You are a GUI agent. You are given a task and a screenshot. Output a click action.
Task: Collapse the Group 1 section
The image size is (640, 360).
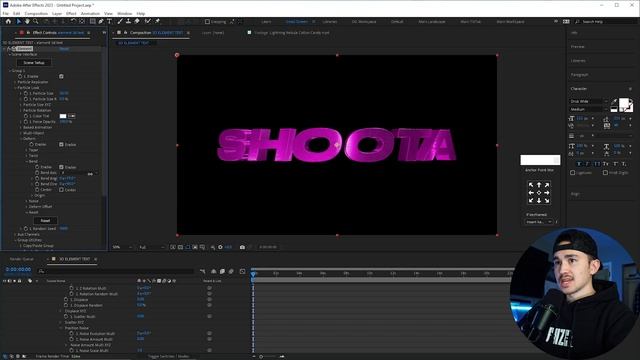[x=10, y=71]
